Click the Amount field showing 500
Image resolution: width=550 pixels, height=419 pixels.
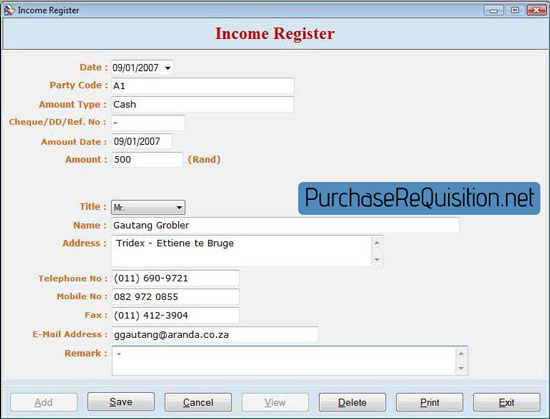147,160
